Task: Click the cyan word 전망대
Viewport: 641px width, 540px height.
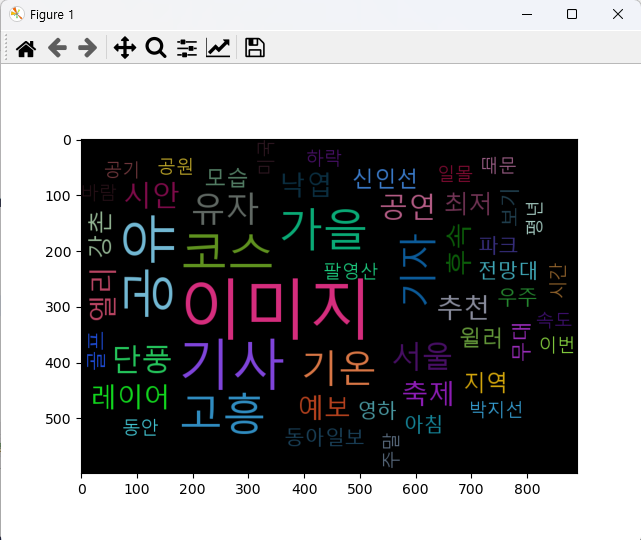Action: pos(508,270)
